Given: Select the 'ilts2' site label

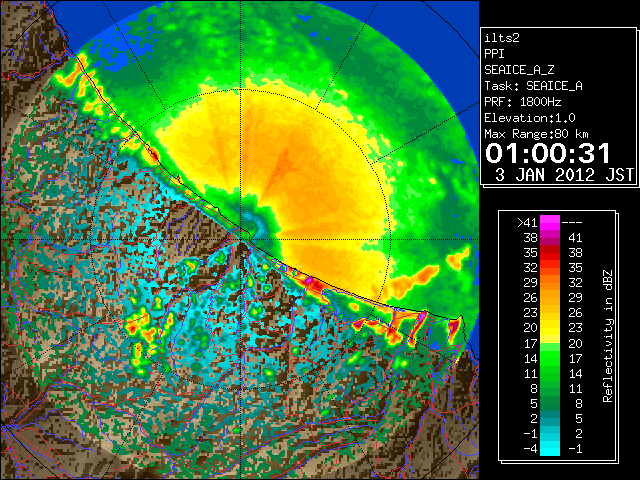Looking at the screenshot, I should (x=502, y=38).
